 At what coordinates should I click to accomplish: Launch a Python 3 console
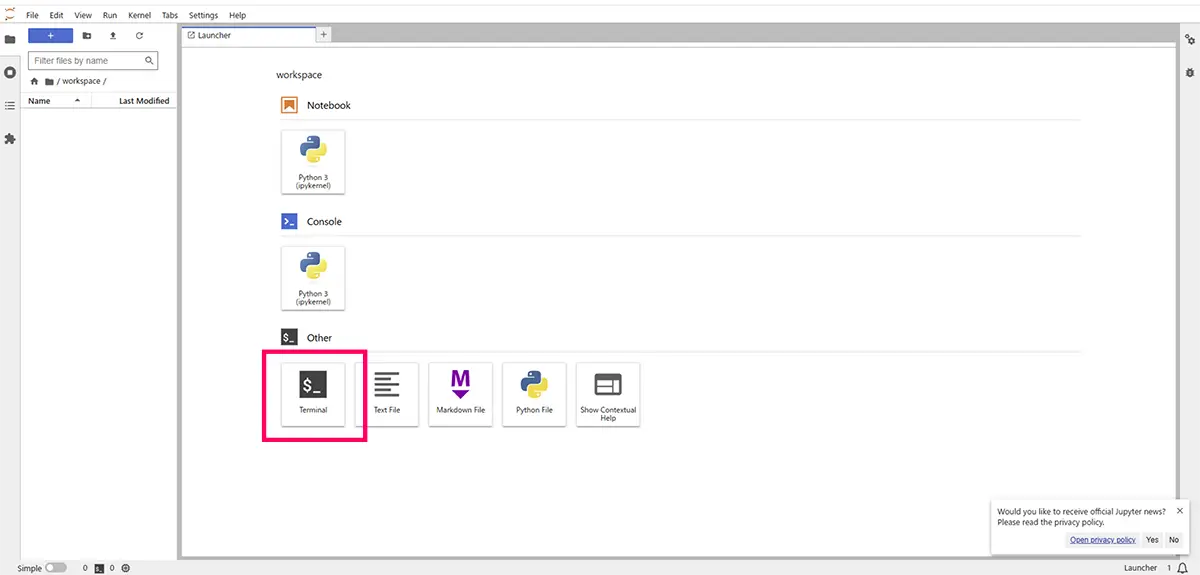point(313,277)
